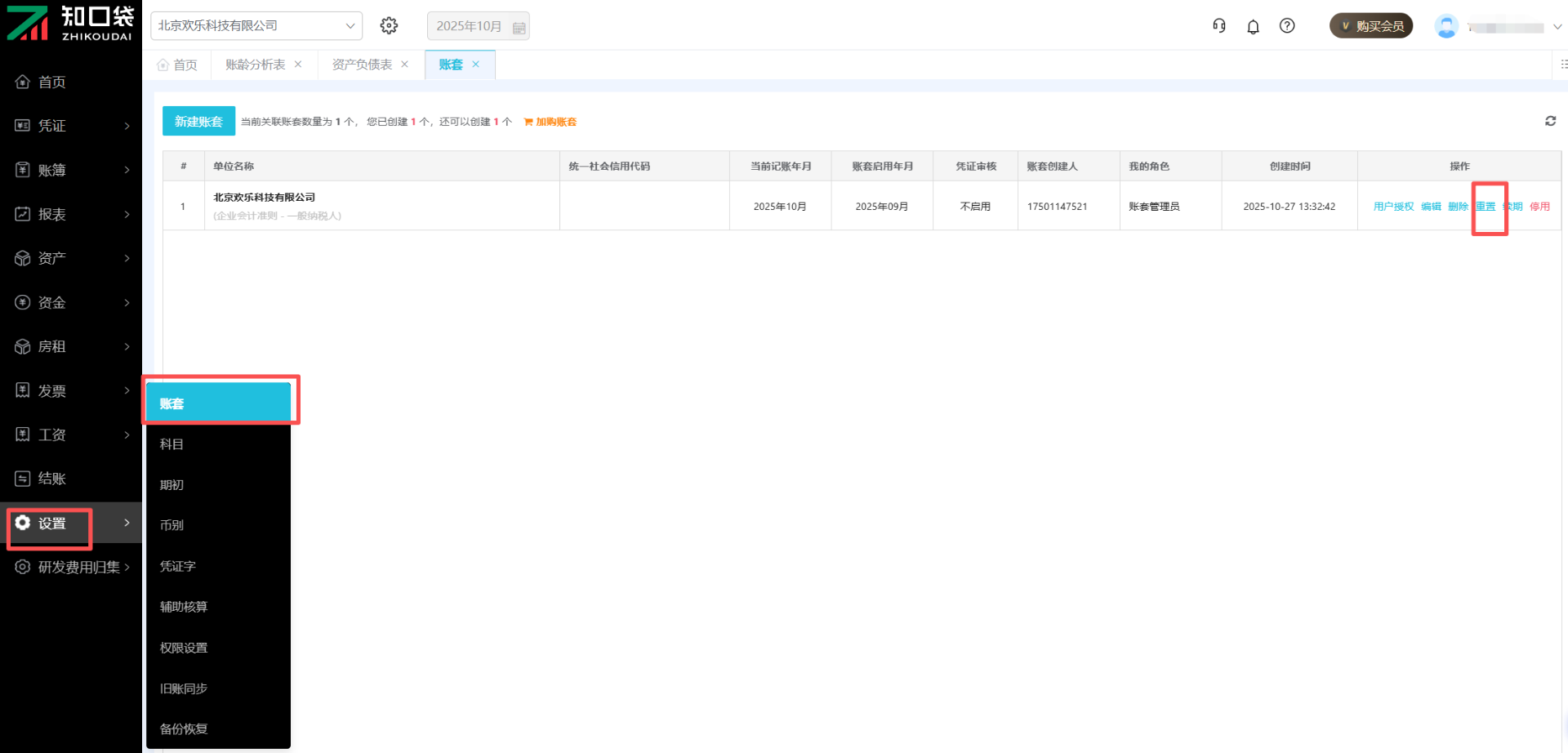The image size is (1568, 753).
Task: Expand the 发票 sidebar menu
Action: point(71,390)
